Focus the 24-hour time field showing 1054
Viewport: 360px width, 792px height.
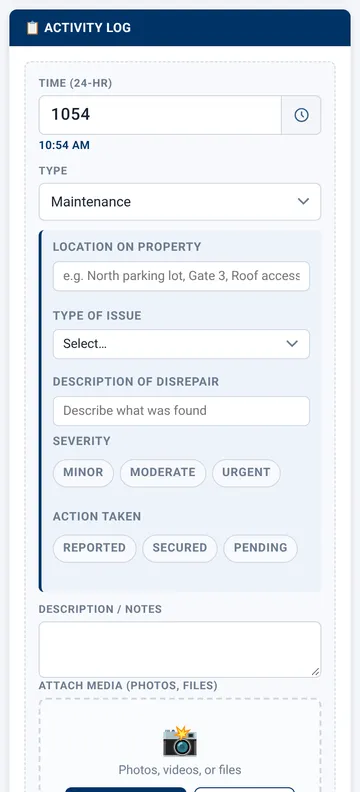pyautogui.click(x=160, y=115)
